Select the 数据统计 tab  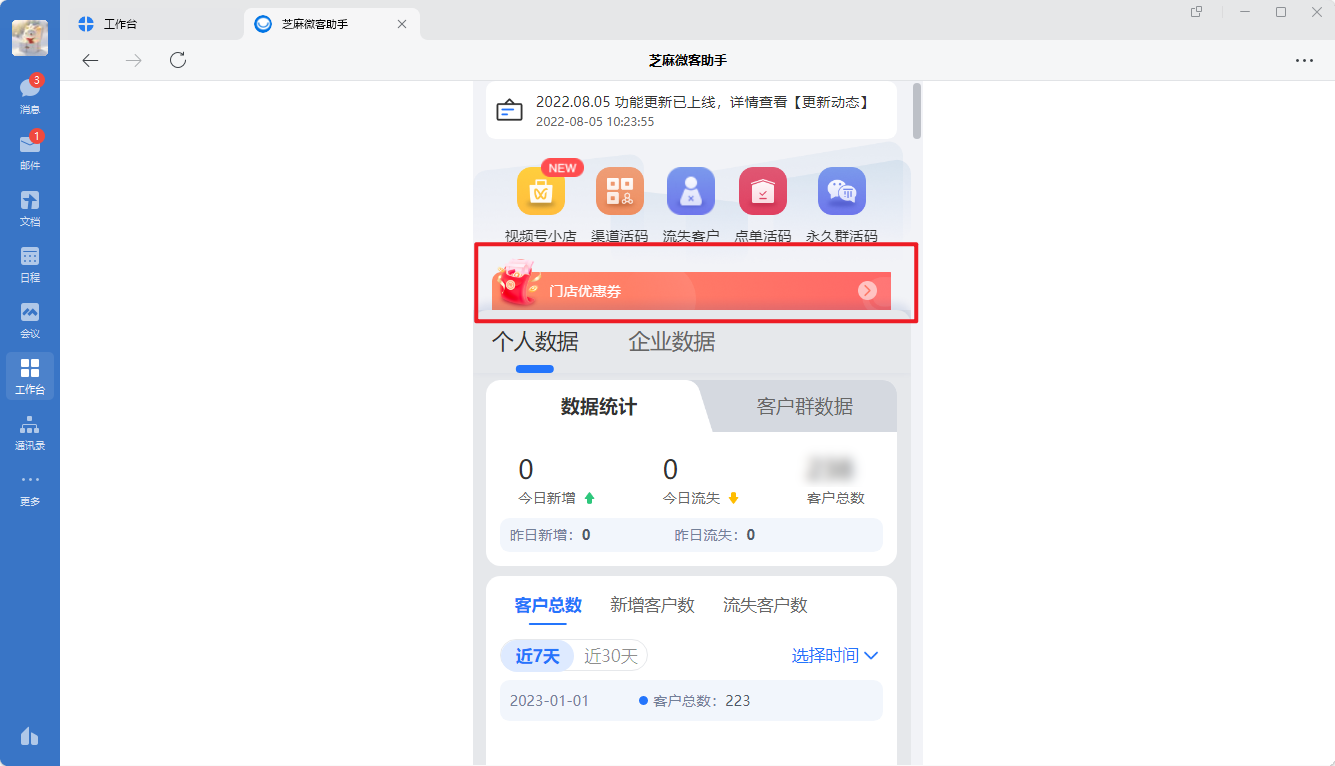pos(598,406)
